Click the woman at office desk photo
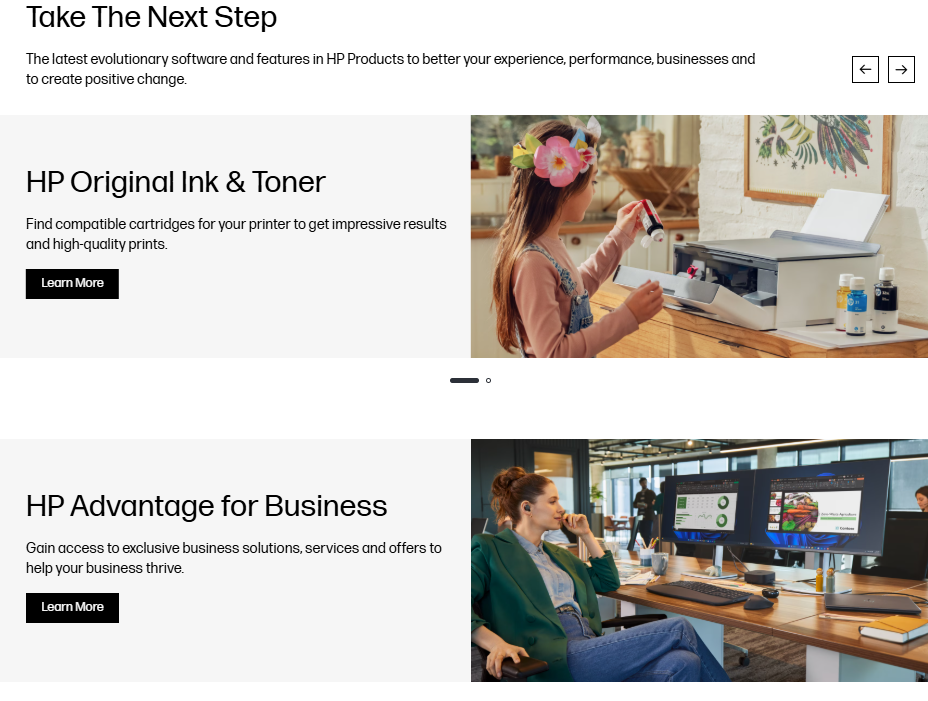Screen dimensions: 928x701 [x=699, y=560]
